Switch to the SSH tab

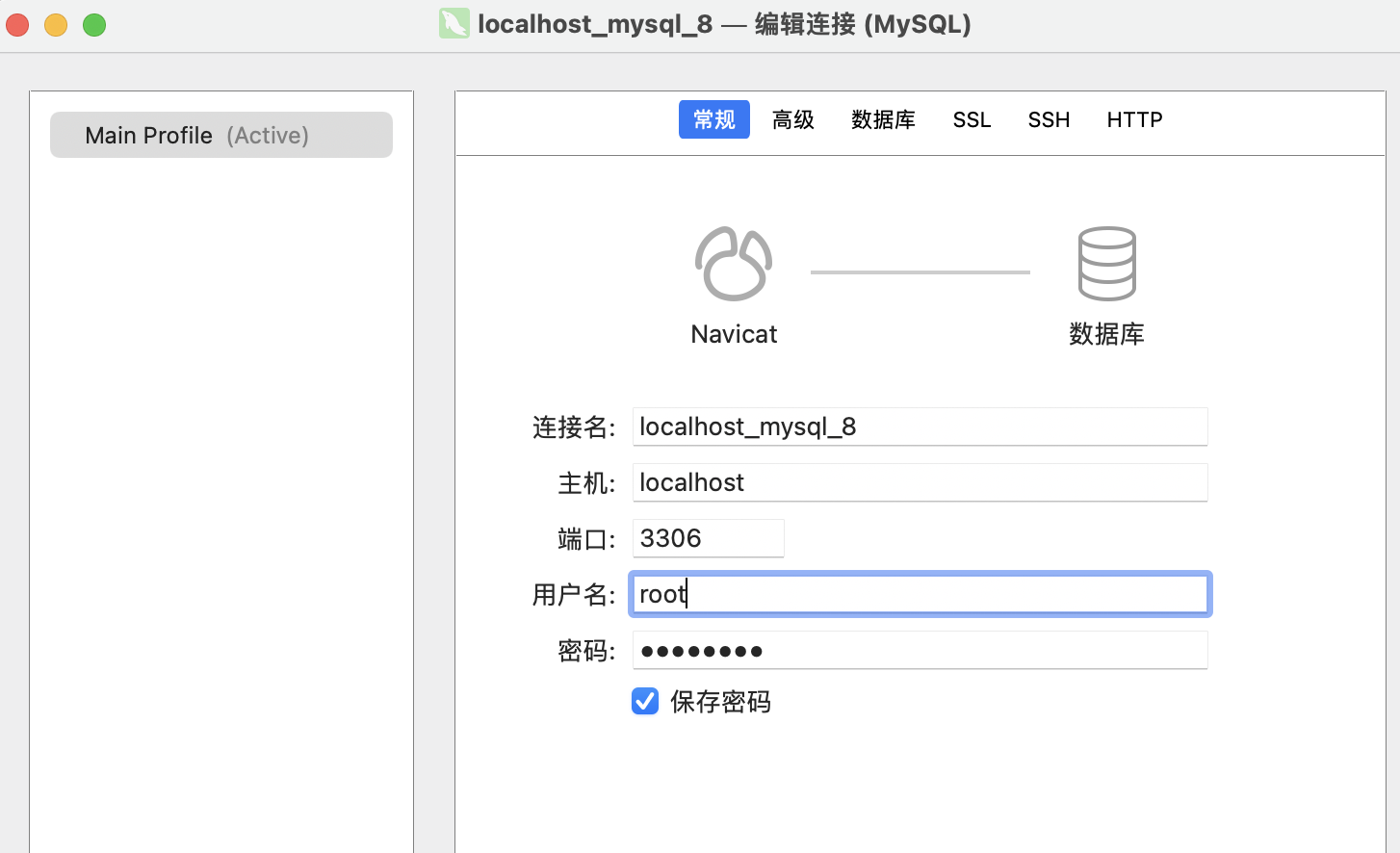(1049, 119)
